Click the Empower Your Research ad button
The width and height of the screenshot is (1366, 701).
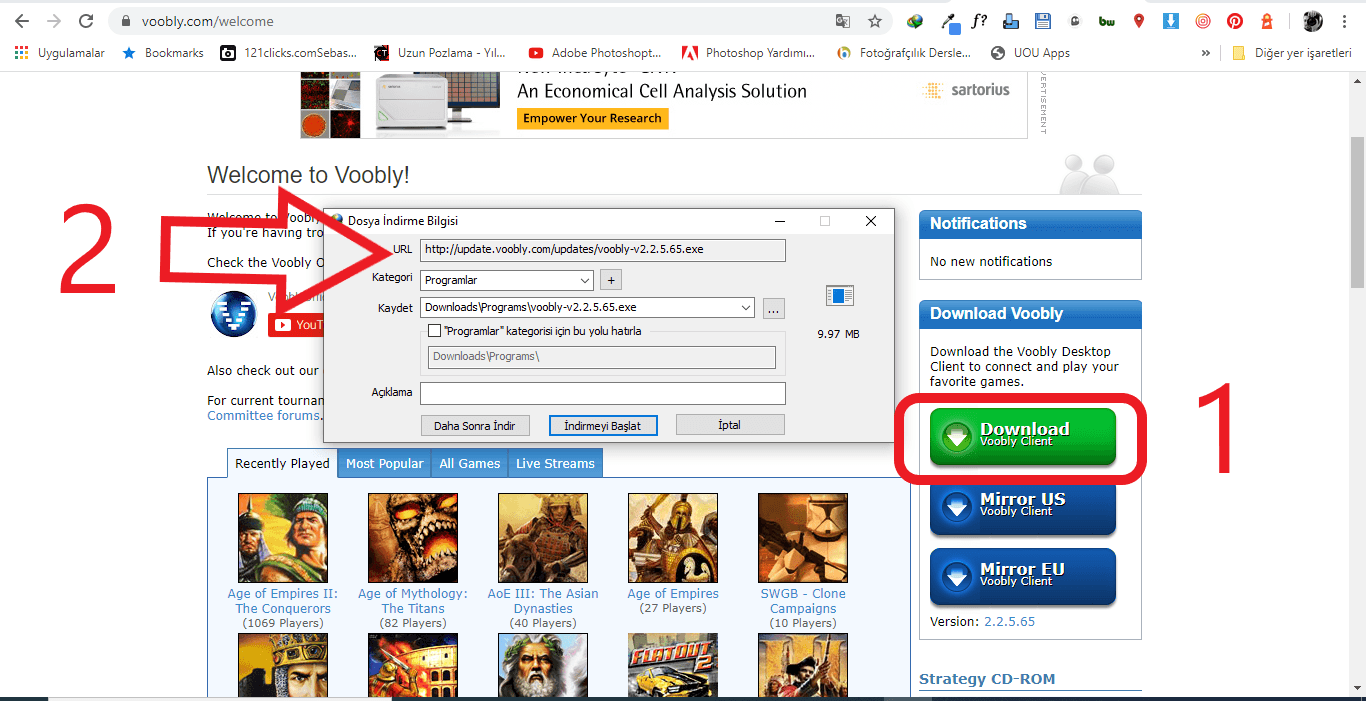[x=593, y=118]
